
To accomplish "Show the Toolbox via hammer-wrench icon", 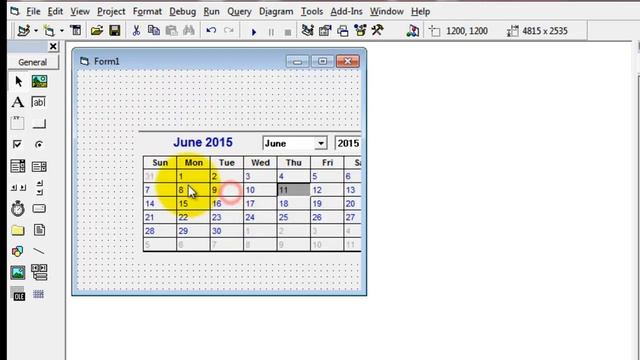I will 378,31.
